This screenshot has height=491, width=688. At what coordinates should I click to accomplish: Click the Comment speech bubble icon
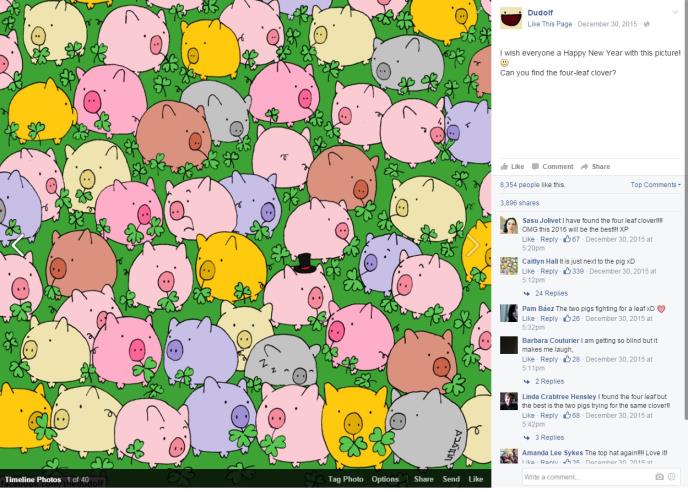535,166
